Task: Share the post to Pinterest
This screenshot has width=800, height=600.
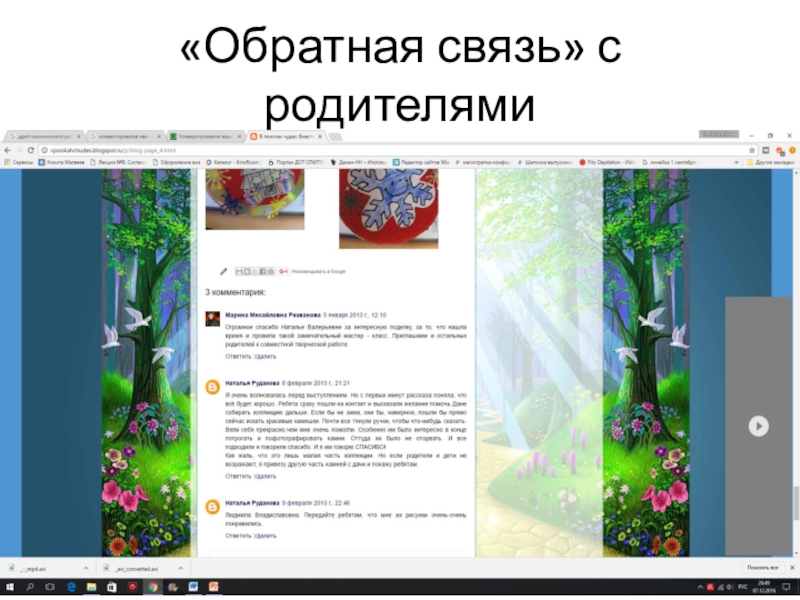Action: point(271,271)
